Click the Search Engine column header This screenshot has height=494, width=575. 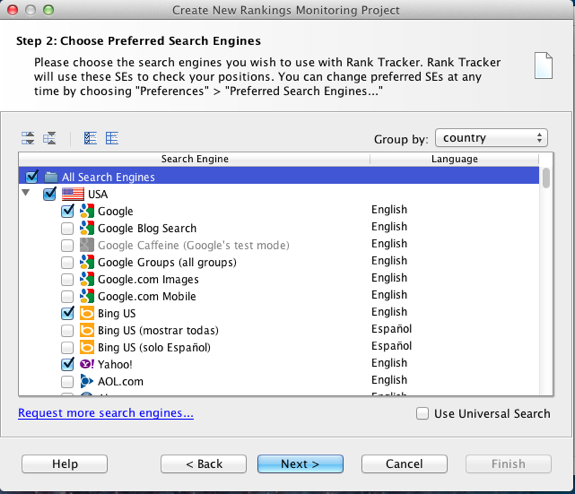tap(194, 159)
